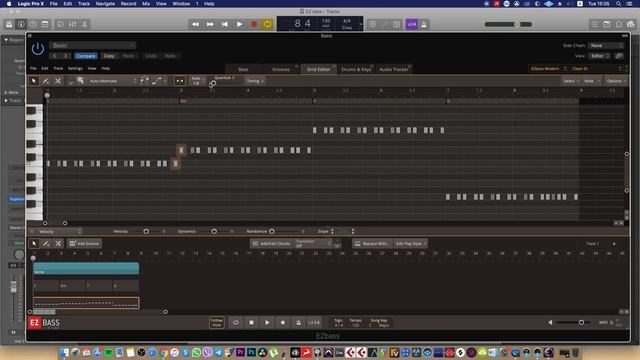Select the song track scissors tool
This screenshot has width=640, height=360.
58,244
